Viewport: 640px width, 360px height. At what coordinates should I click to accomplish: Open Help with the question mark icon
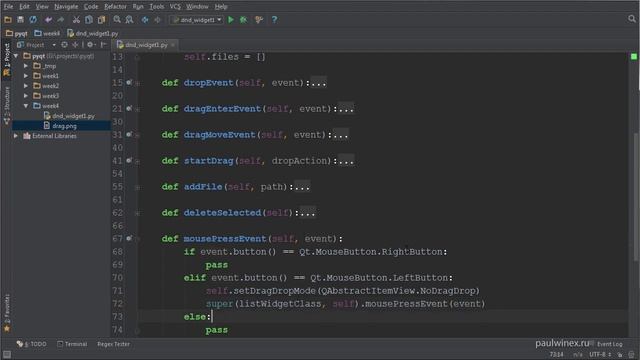click(274, 20)
